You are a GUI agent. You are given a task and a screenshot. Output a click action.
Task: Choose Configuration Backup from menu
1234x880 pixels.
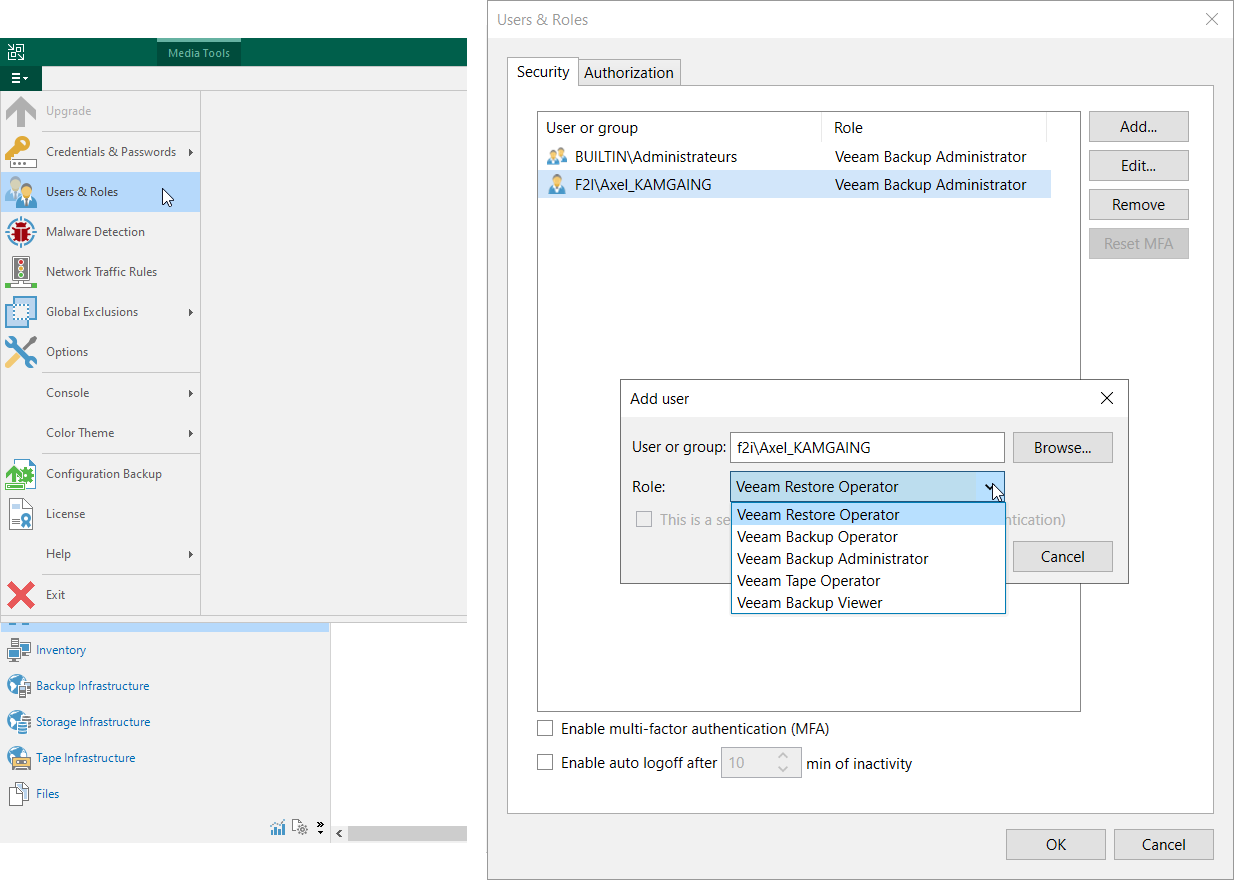tap(101, 474)
